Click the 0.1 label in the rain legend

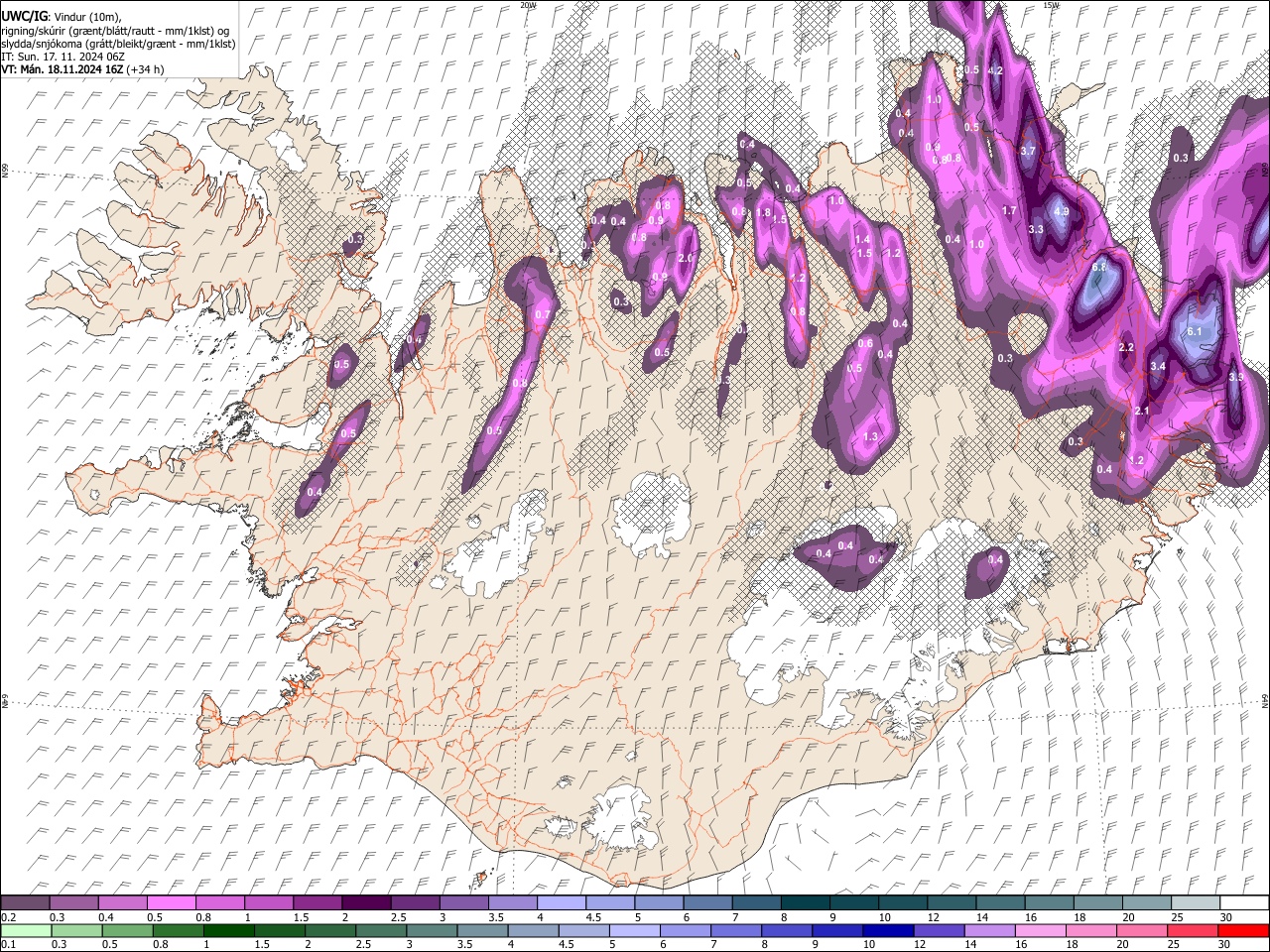(9, 945)
